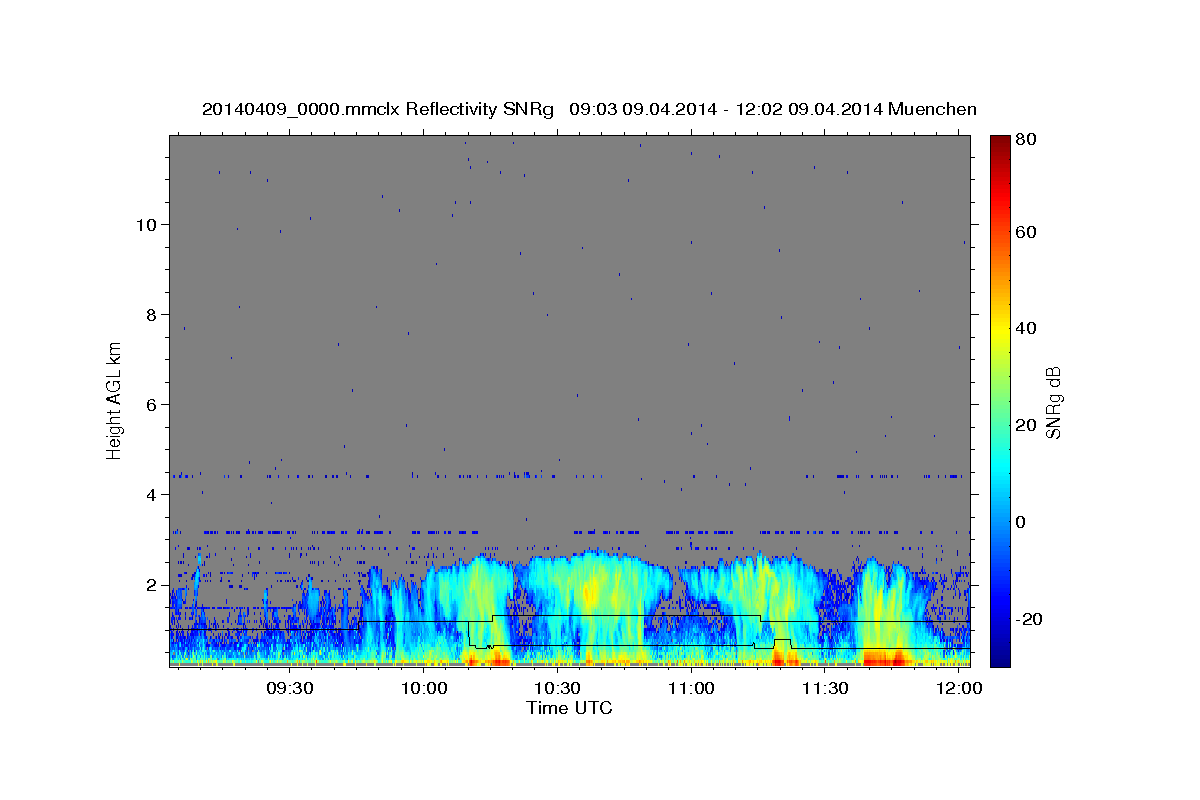
Task: Click the 11:30 time tick label
Action: coord(824,689)
